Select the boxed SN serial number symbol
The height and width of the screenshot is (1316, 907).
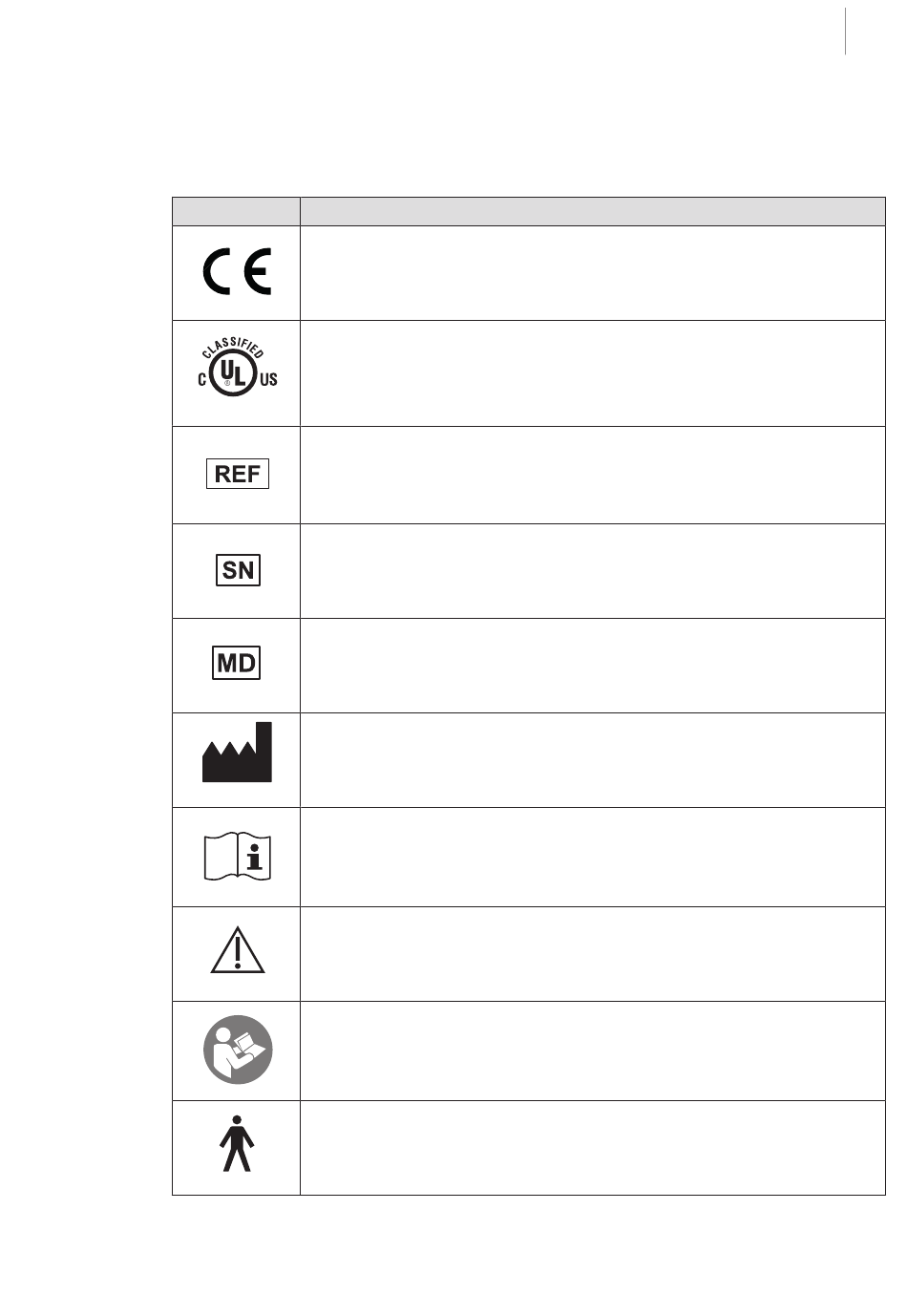[238, 570]
